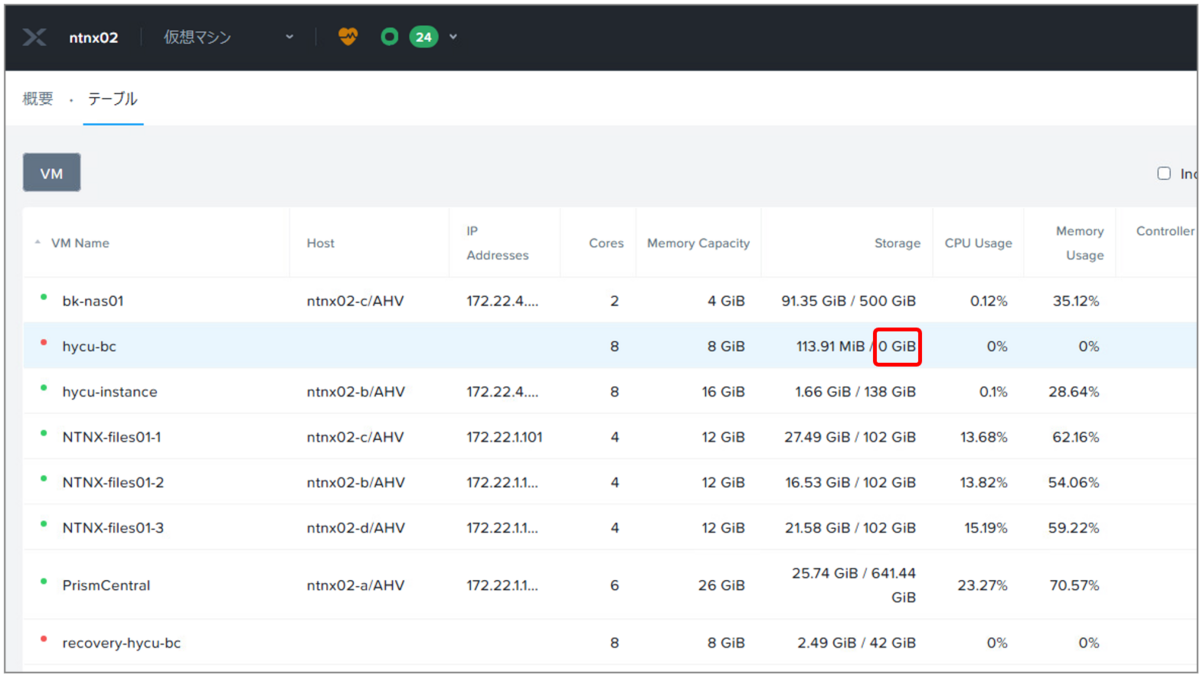Screen dimensions: 1200x675
Task: Click the Nutanix X logo icon
Action: 34,37
